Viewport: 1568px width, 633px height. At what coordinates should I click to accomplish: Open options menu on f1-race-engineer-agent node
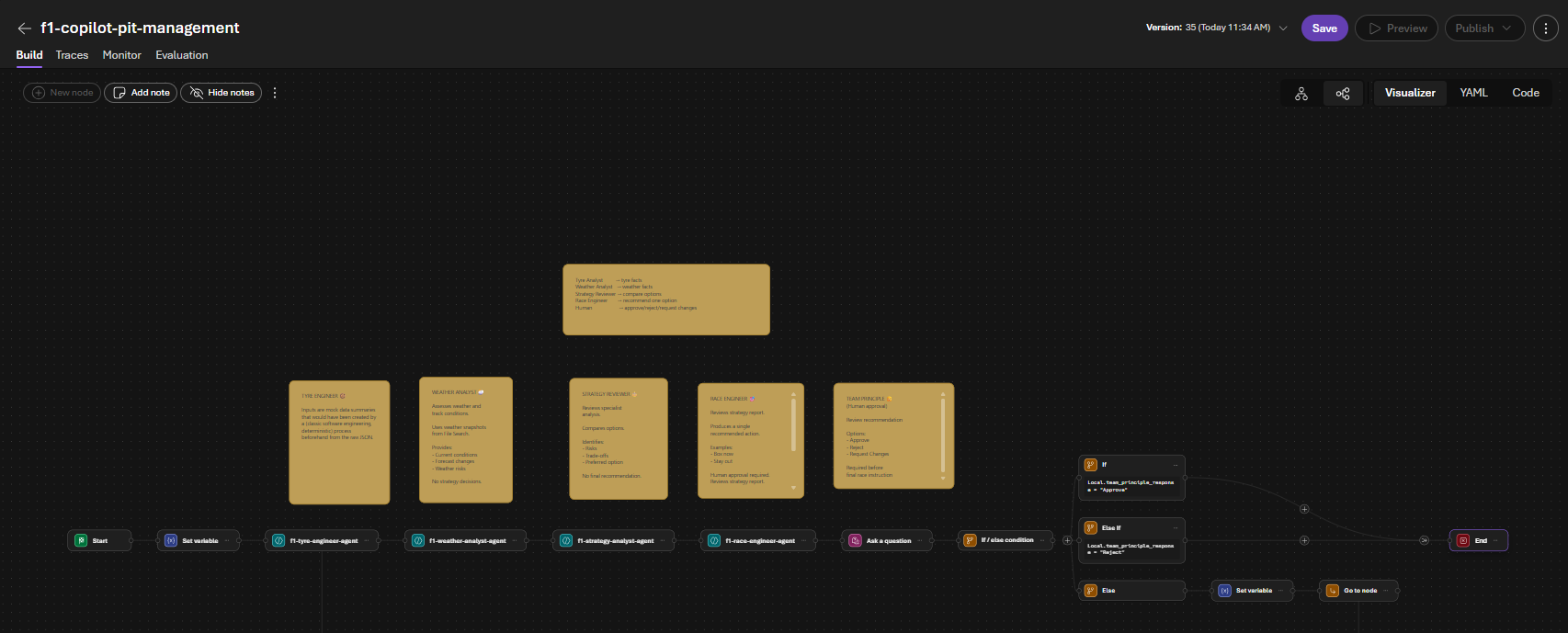click(x=804, y=540)
